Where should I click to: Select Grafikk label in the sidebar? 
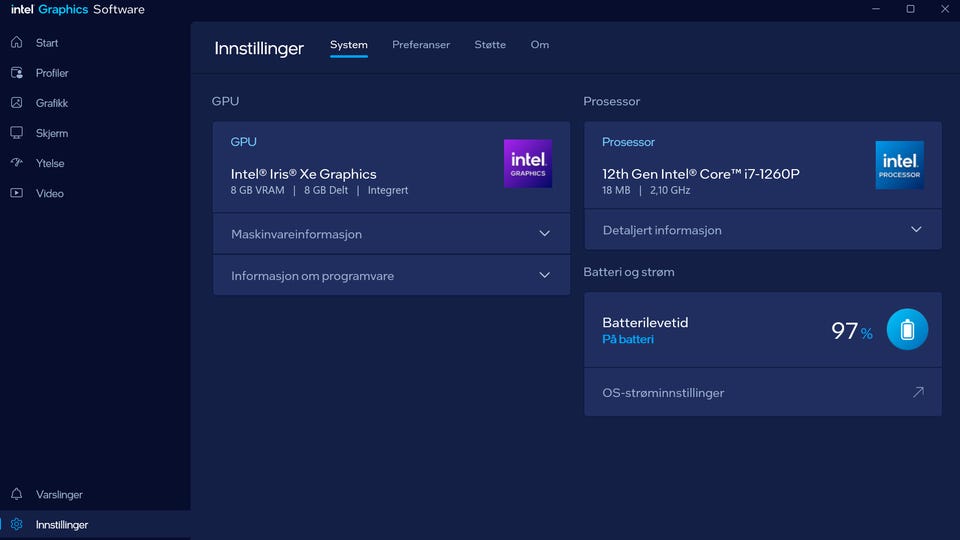tap(52, 103)
